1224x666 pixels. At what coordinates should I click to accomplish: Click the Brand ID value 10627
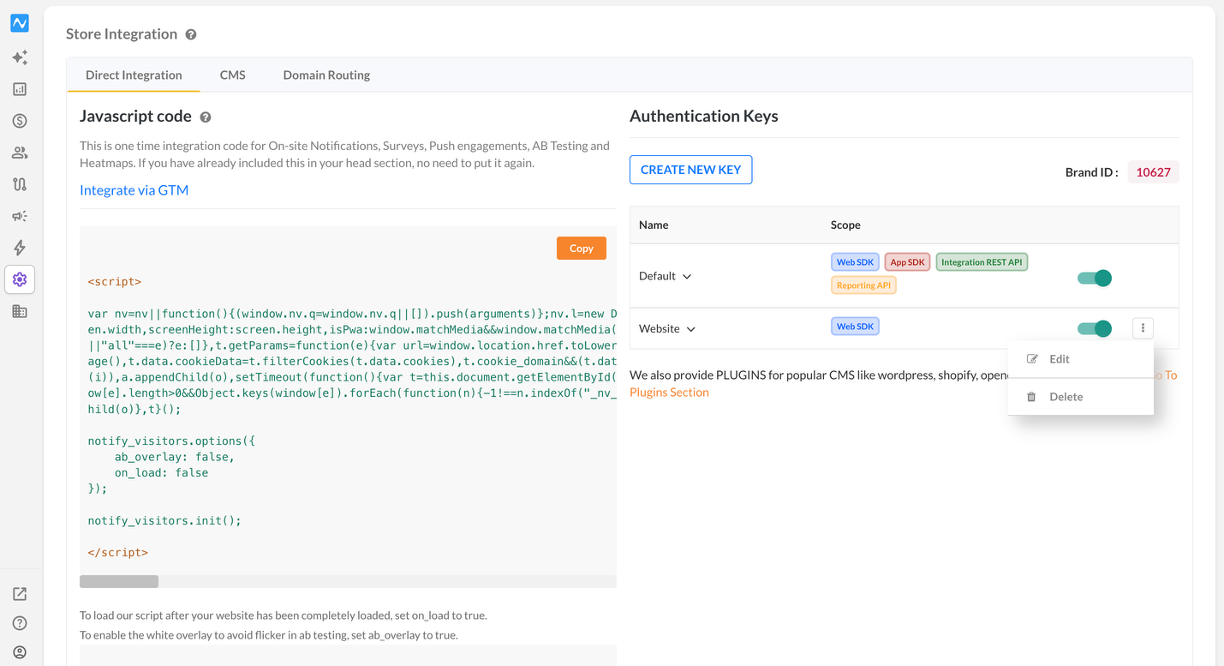pos(1153,172)
